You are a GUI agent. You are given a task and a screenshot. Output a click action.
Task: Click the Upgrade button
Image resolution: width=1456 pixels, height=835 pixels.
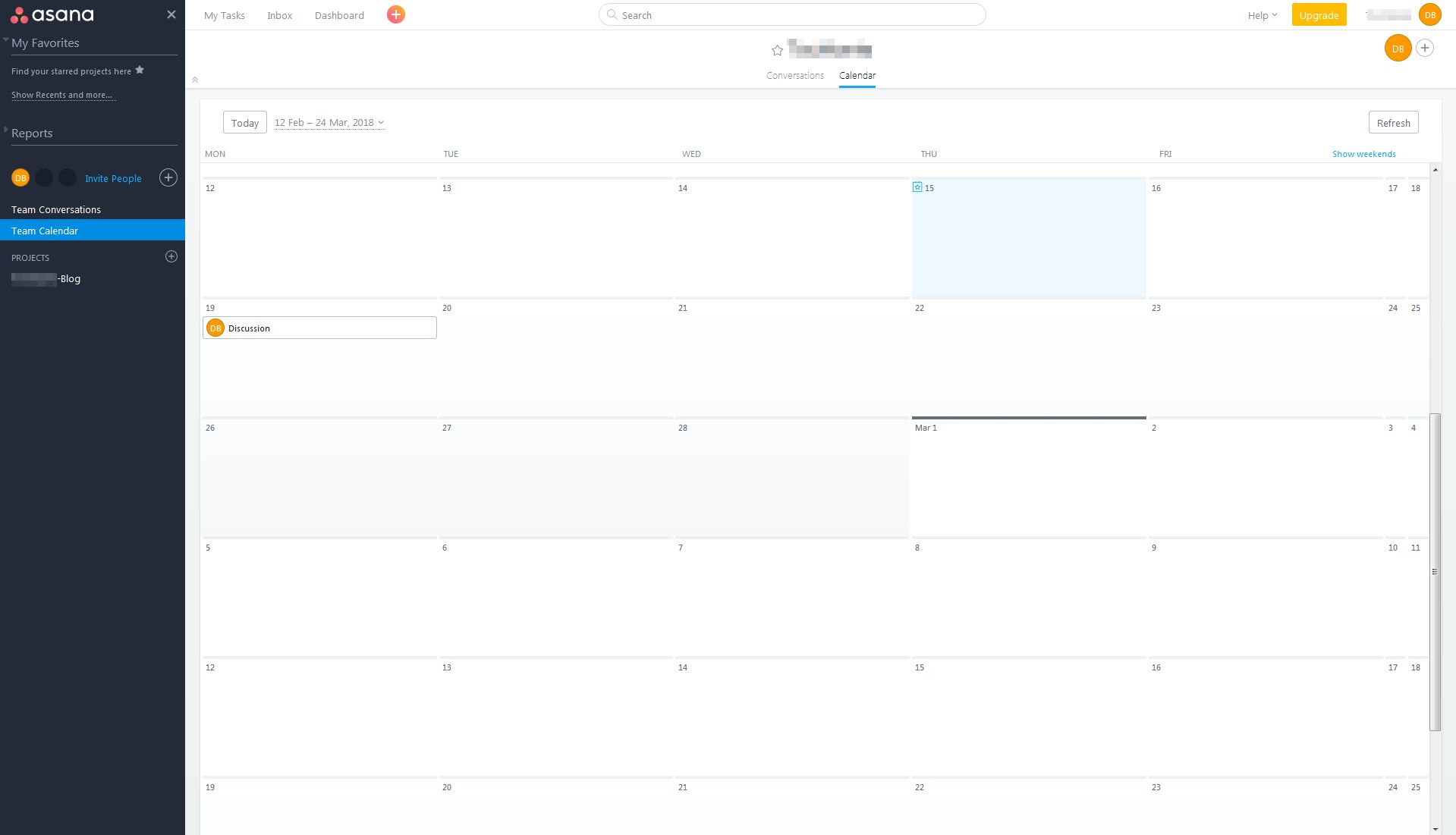(1319, 15)
